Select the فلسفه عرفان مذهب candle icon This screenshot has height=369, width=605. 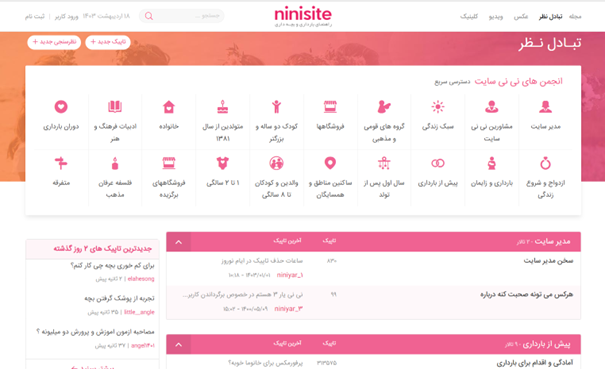(x=115, y=163)
